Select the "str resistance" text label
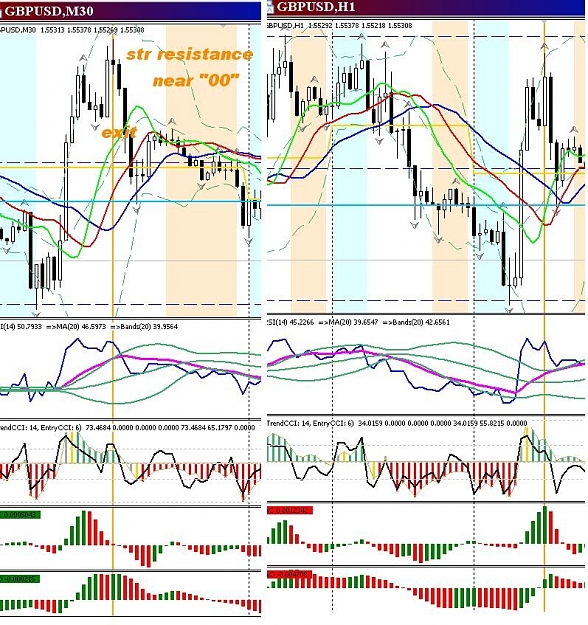 pos(189,55)
